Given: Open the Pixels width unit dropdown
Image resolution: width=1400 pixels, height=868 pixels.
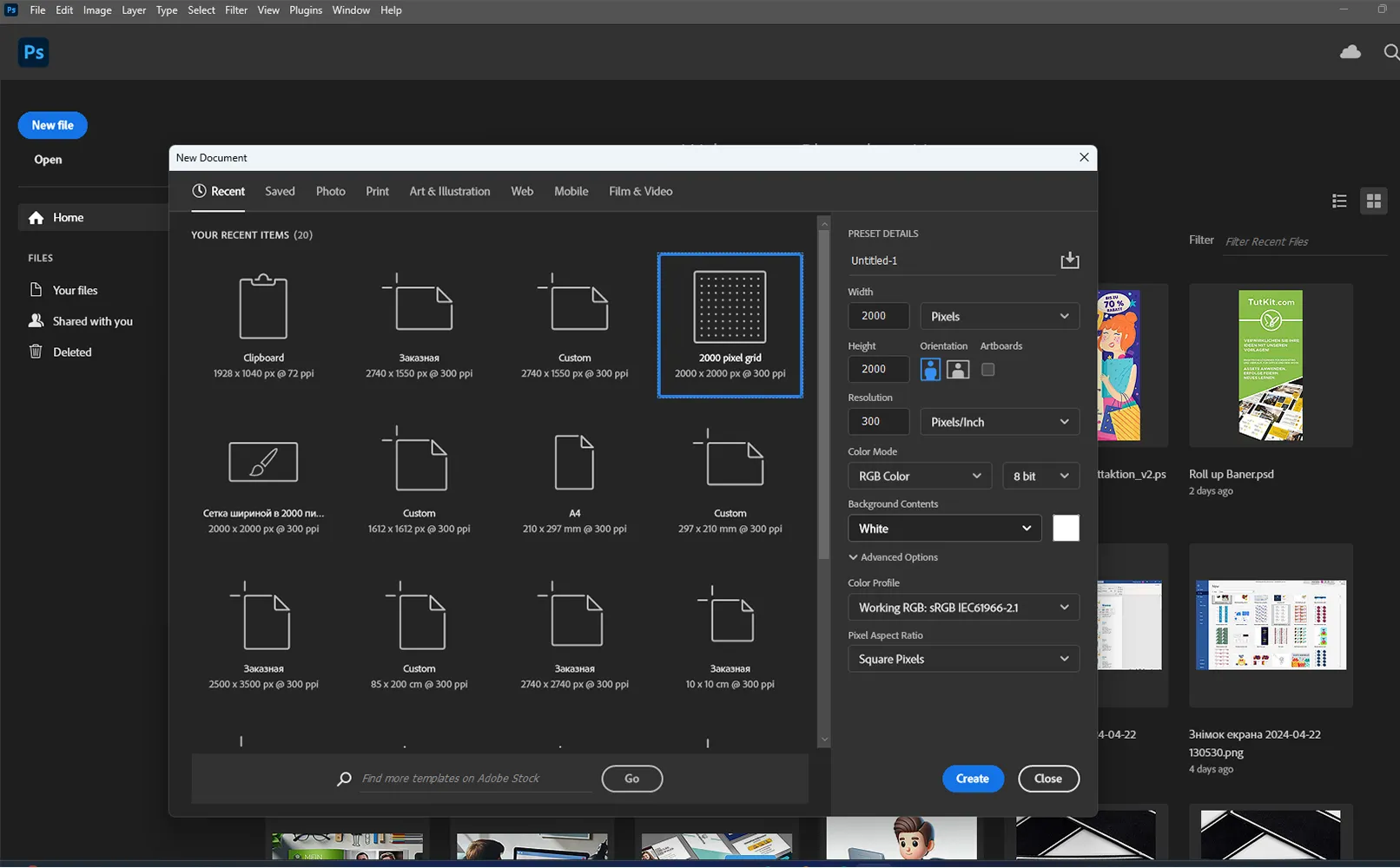Looking at the screenshot, I should pos(1000,316).
